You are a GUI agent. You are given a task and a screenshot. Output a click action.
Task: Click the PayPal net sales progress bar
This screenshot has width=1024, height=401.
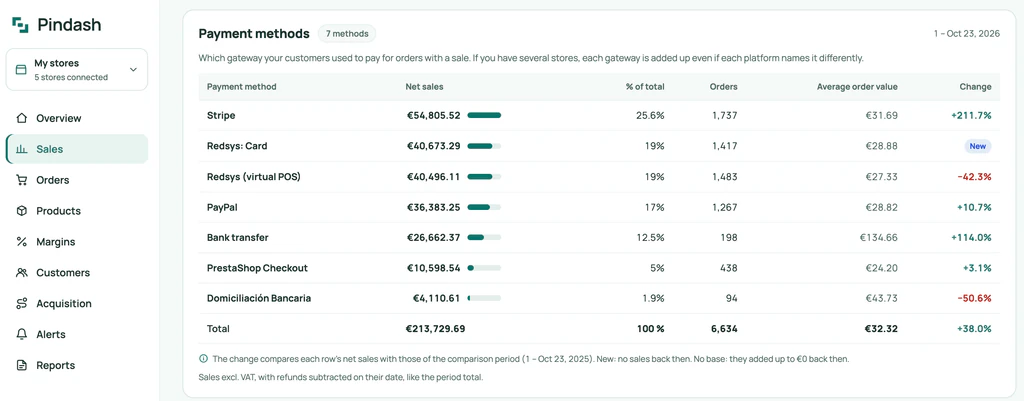(484, 208)
